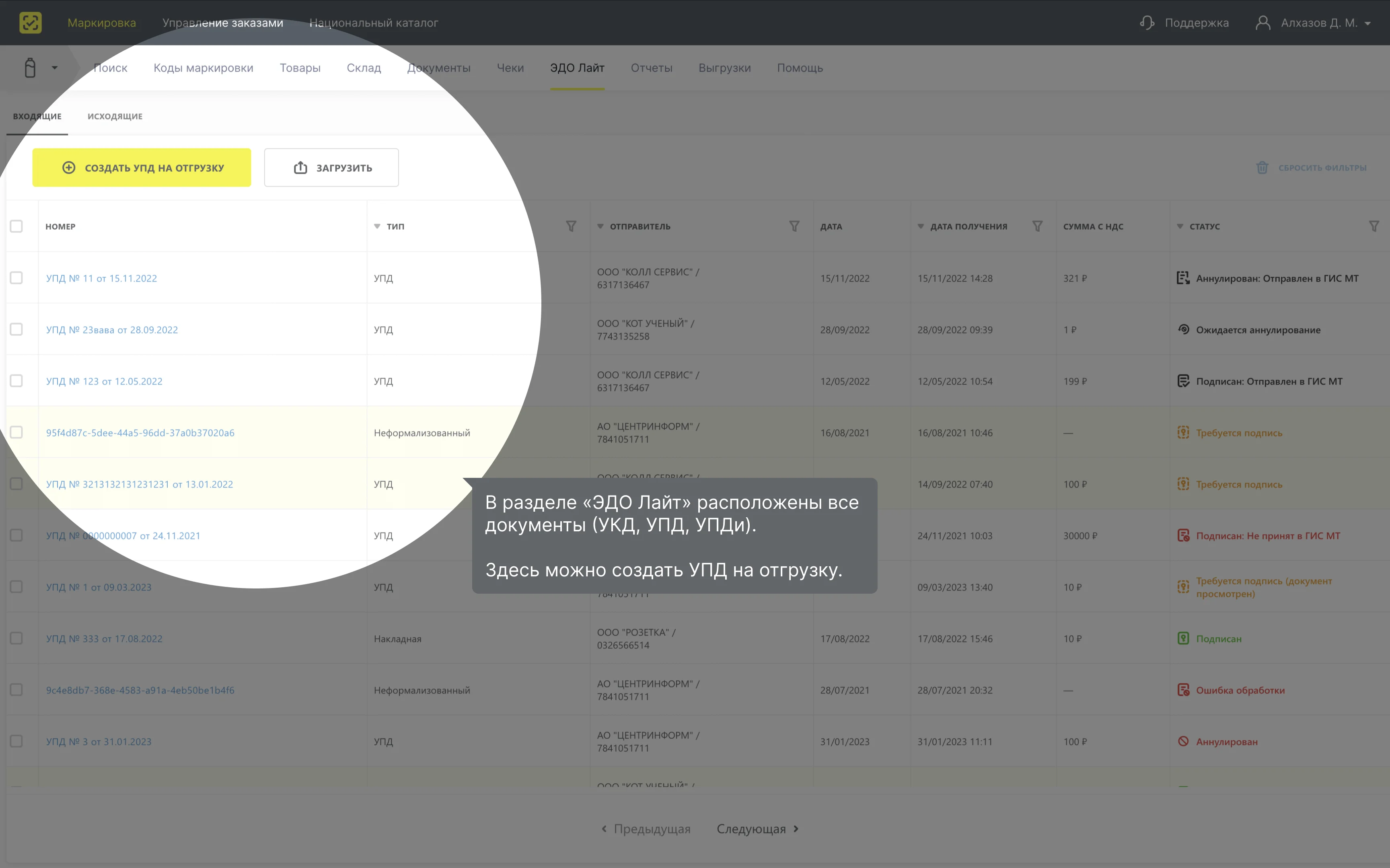Image resolution: width=1390 pixels, height=868 pixels.
Task: Go to Предыдущая page
Action: pos(646,829)
